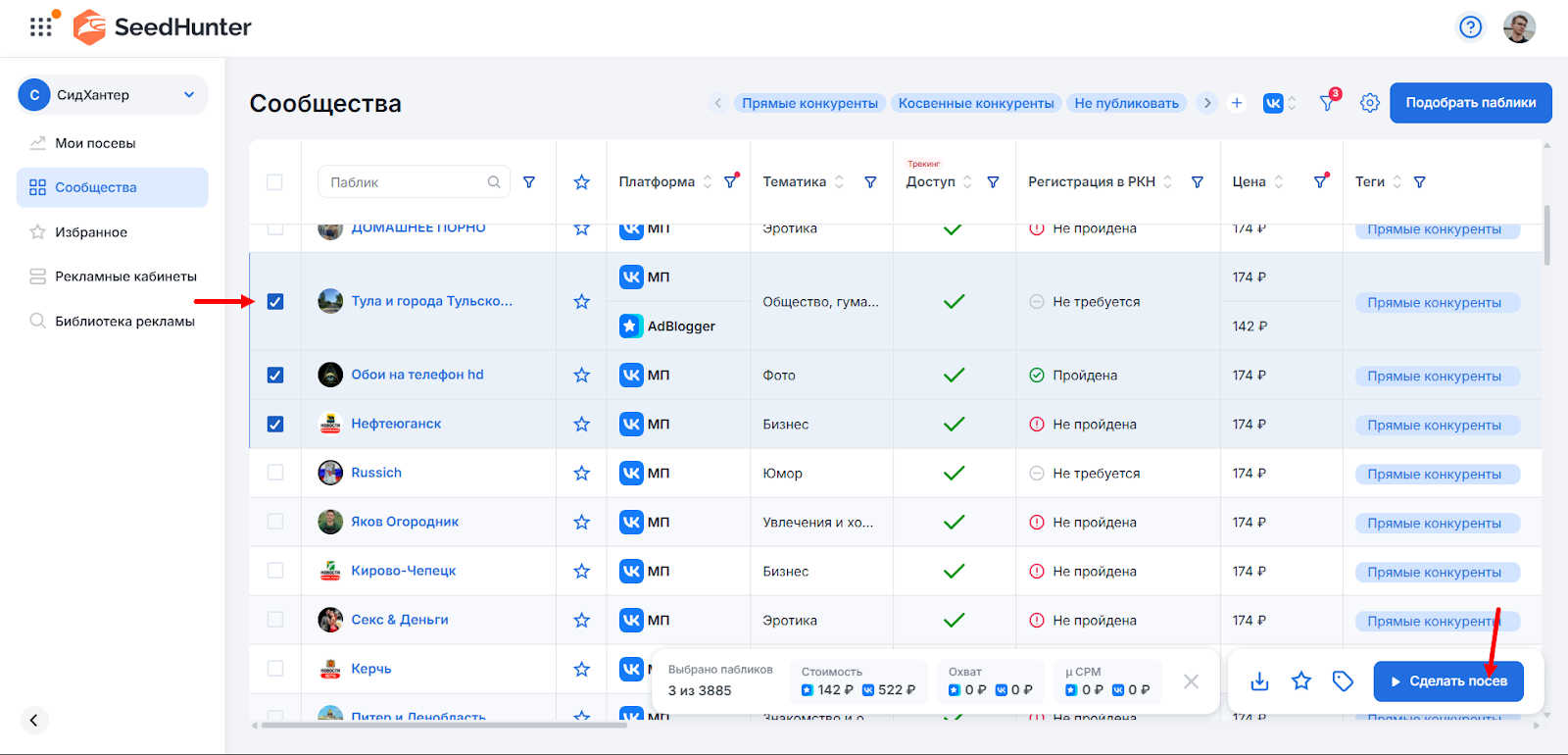Uncheck the Нефтеюганск row checkbox
The width and height of the screenshot is (1568, 755).
275,425
